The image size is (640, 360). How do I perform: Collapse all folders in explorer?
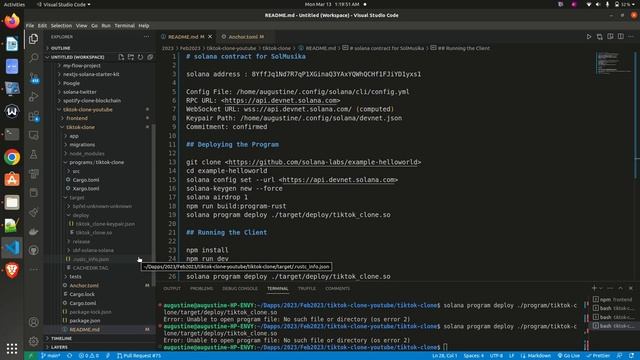(150, 57)
